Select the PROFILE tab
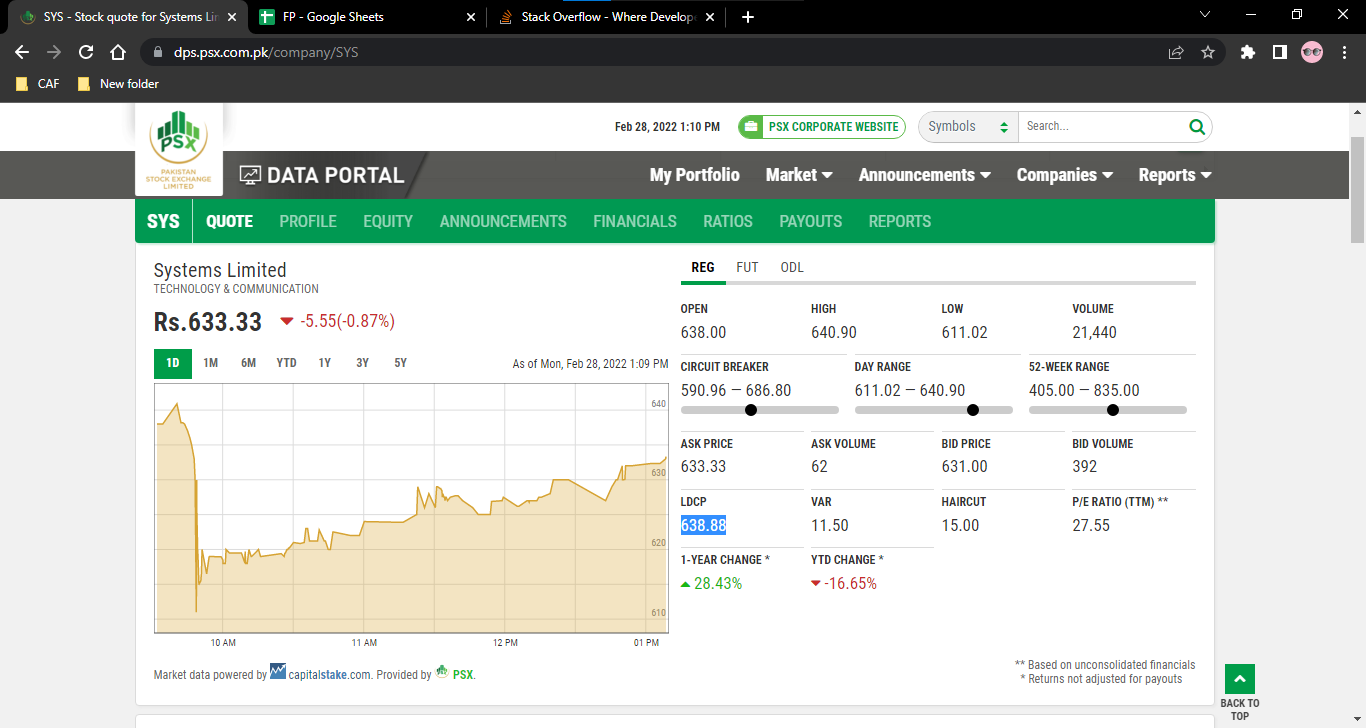 308,221
